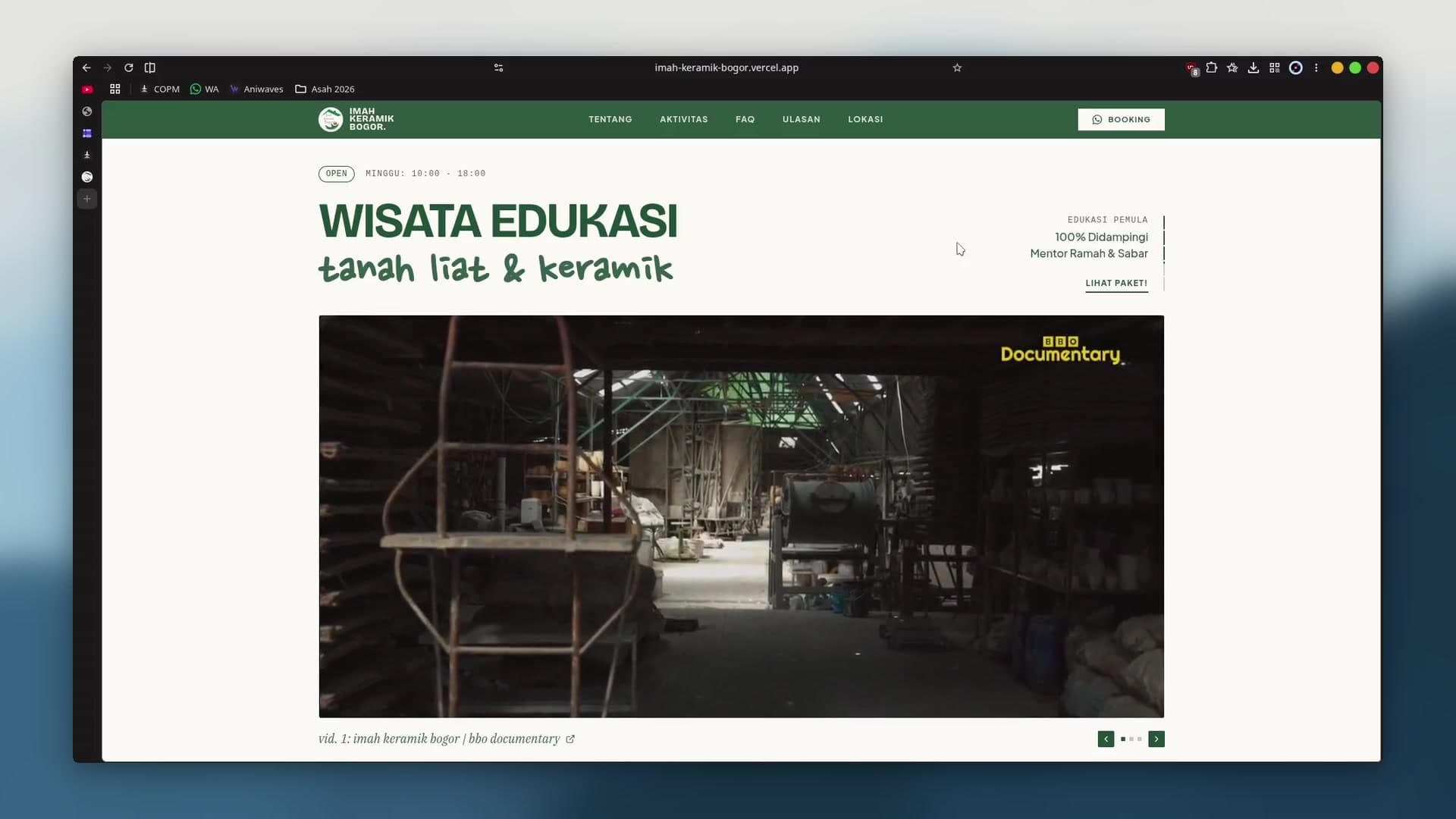Go to the AKTIVITAS section
The image size is (1456, 819).
[x=684, y=119]
